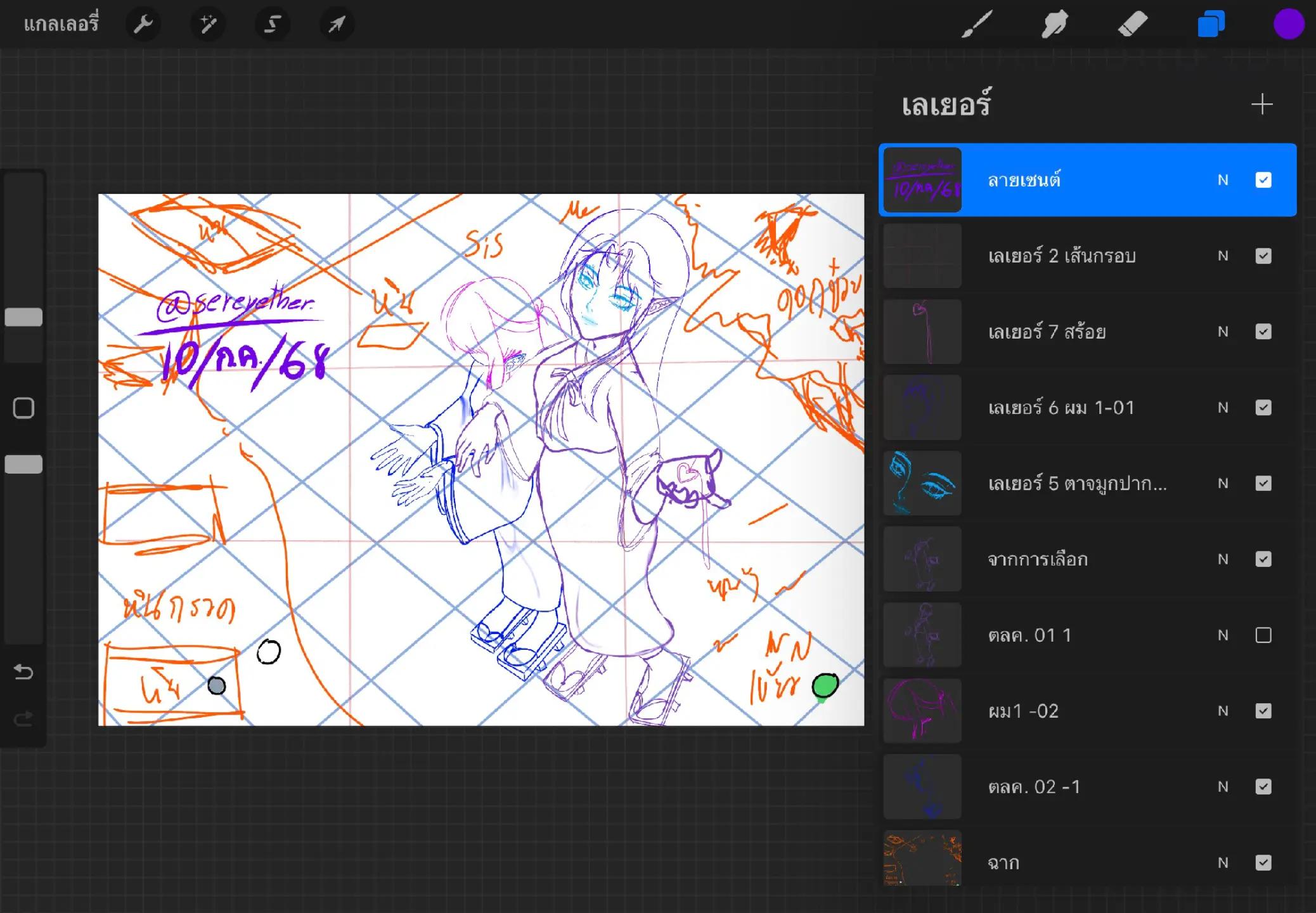
Task: Hide the เลเยอร์ 5 ตาจมูกปาก layer
Action: point(1263,483)
